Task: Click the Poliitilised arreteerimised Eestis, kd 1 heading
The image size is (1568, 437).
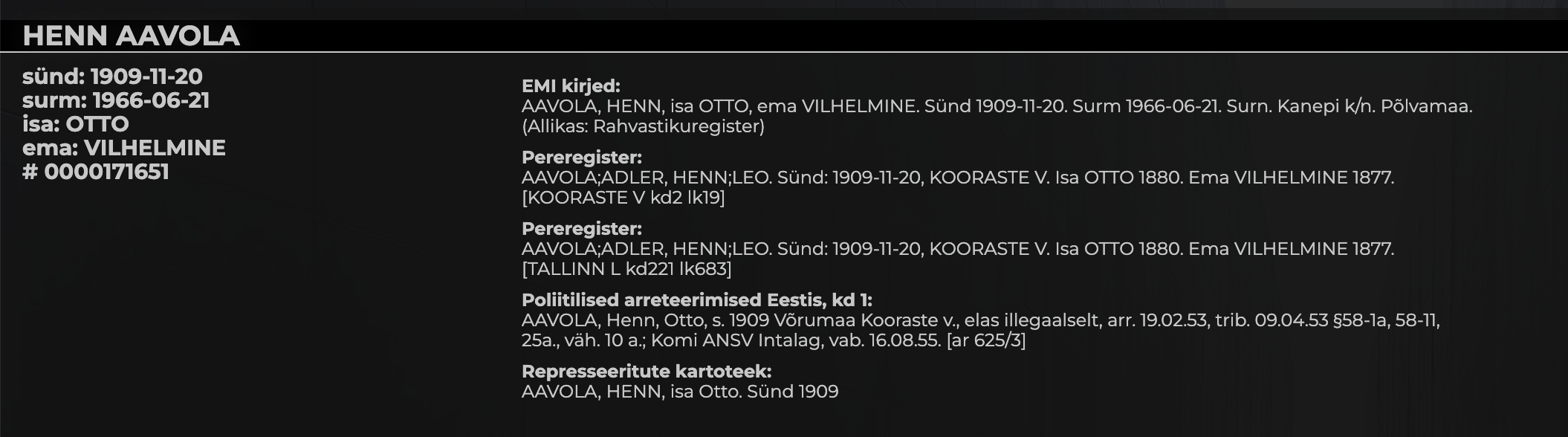Action: pyautogui.click(x=696, y=300)
